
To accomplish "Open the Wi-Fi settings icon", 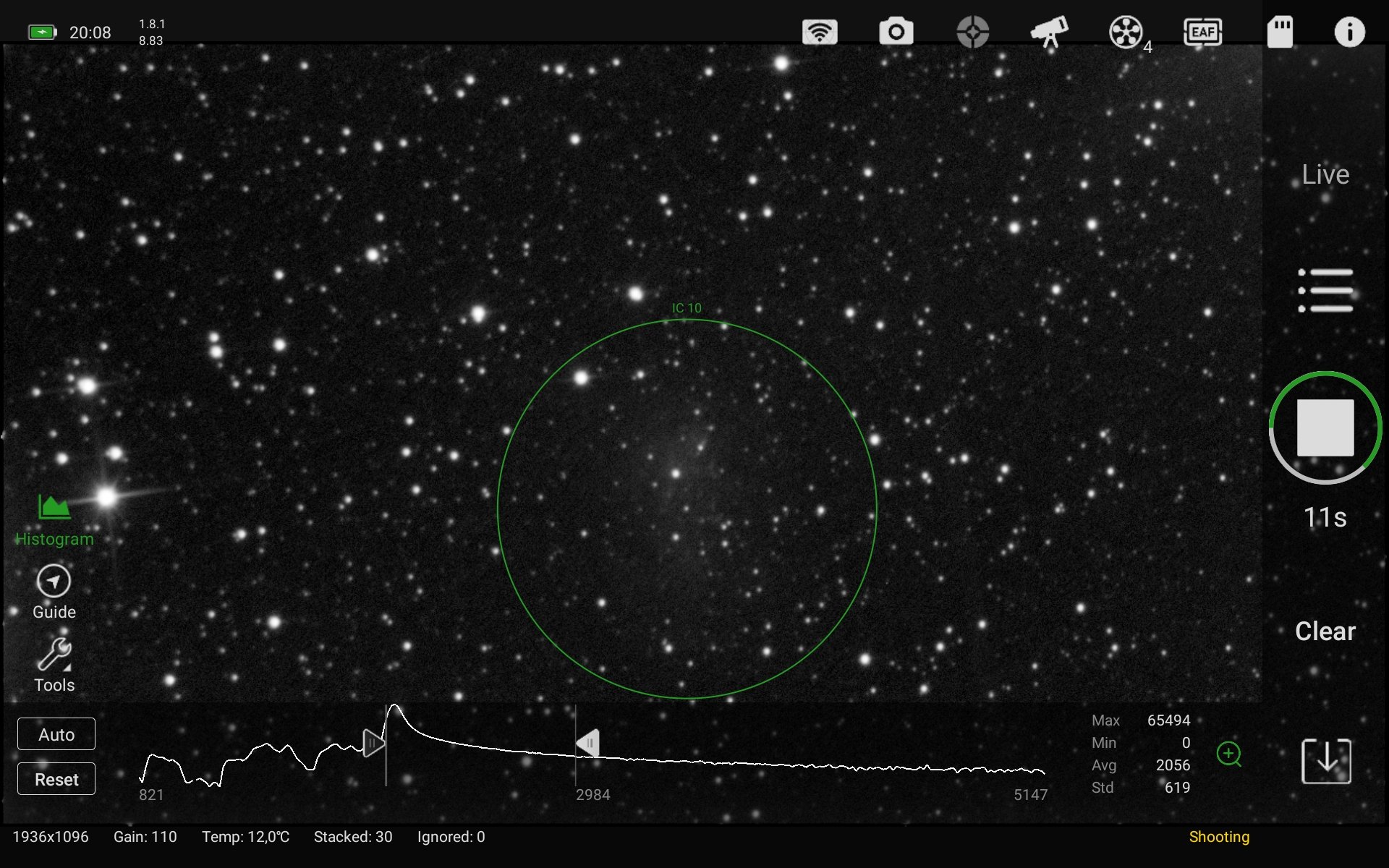I will (x=820, y=32).
